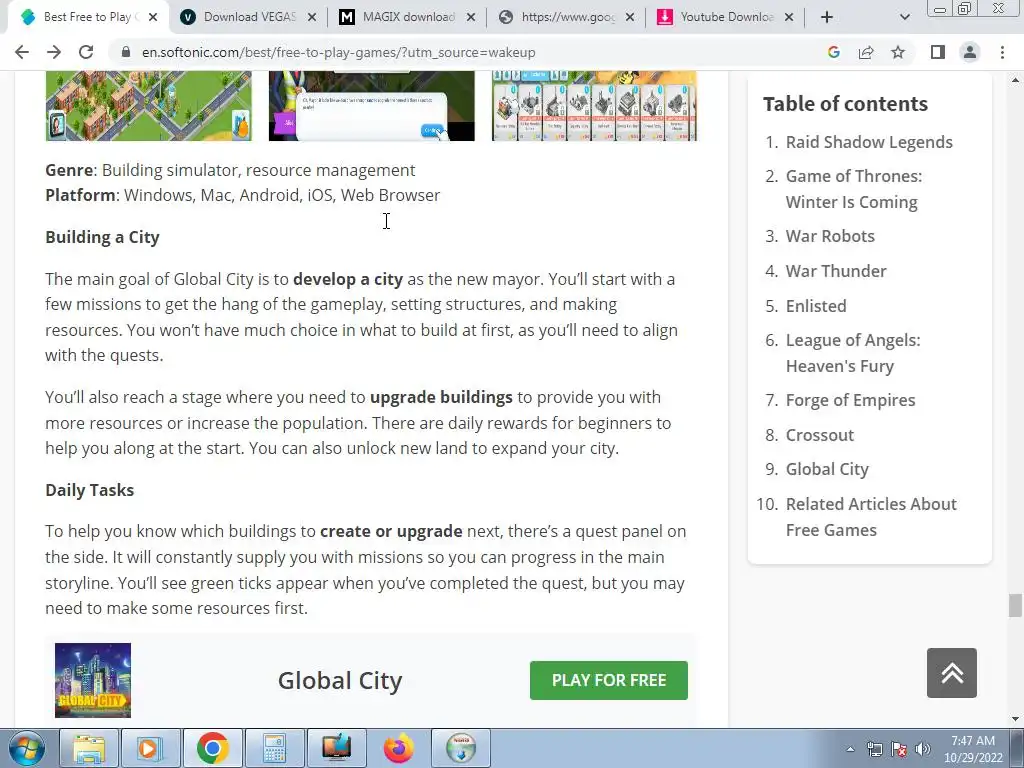Click the Google icon in address bar

[x=833, y=52]
